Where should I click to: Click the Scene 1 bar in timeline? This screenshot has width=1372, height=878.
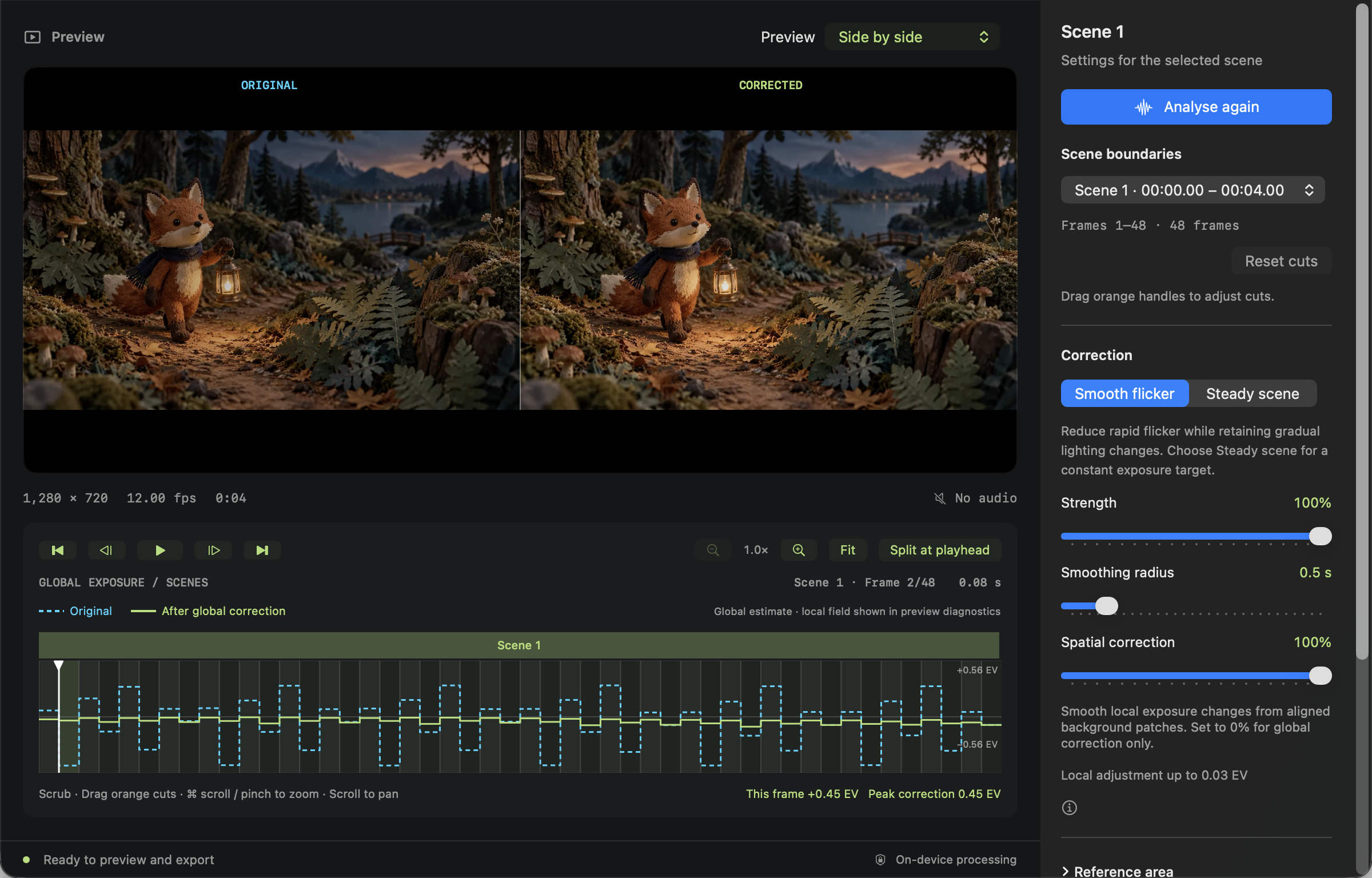pyautogui.click(x=519, y=645)
